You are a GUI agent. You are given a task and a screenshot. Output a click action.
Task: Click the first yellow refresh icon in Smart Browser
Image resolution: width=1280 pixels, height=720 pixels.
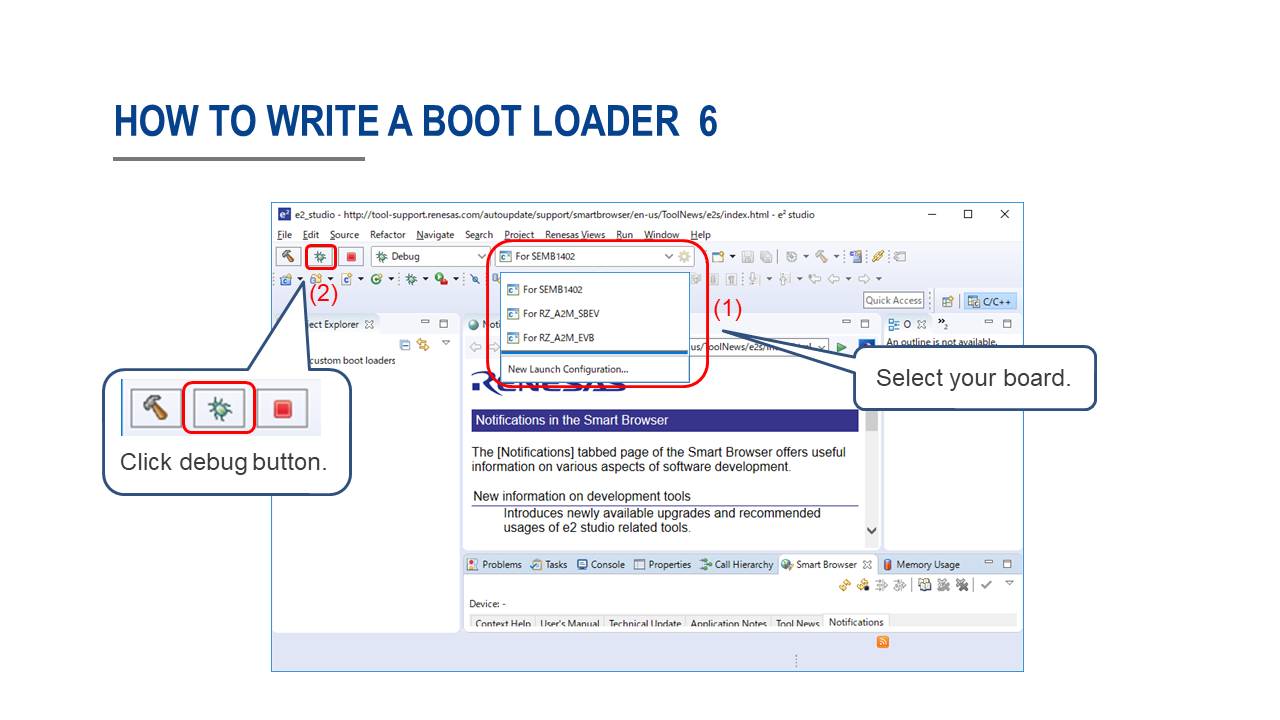(x=845, y=585)
